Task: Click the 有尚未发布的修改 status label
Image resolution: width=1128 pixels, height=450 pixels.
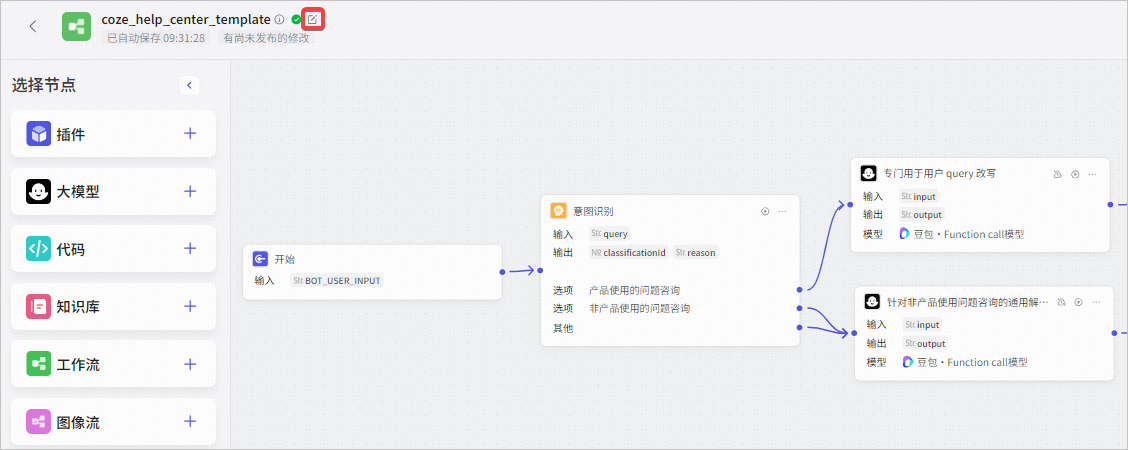Action: (x=266, y=38)
